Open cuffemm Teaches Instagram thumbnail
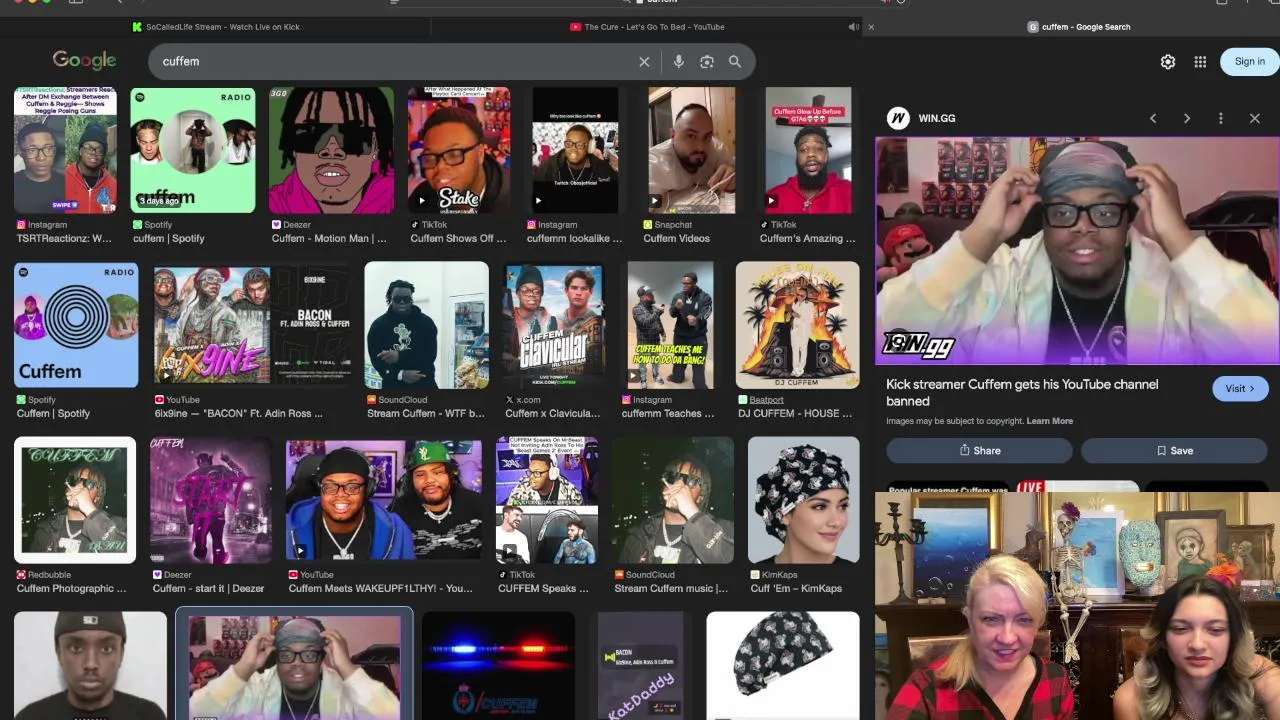The width and height of the screenshot is (1280, 720). [x=670, y=325]
